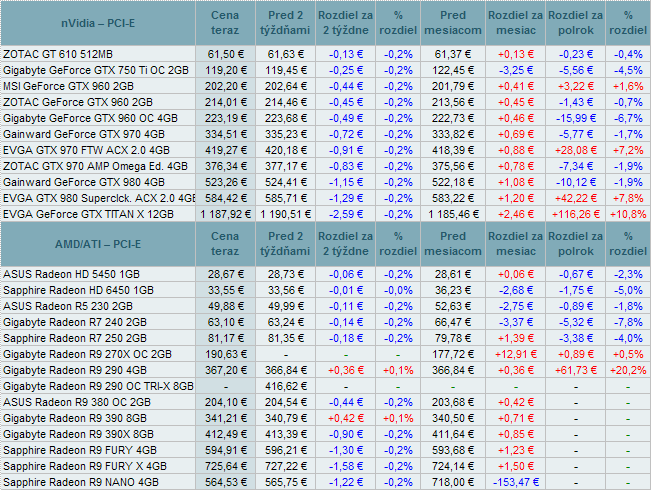The image size is (651, 490).
Task: Click ASUS Radeon HD 5450 1GB name
Action: [x=71, y=274]
